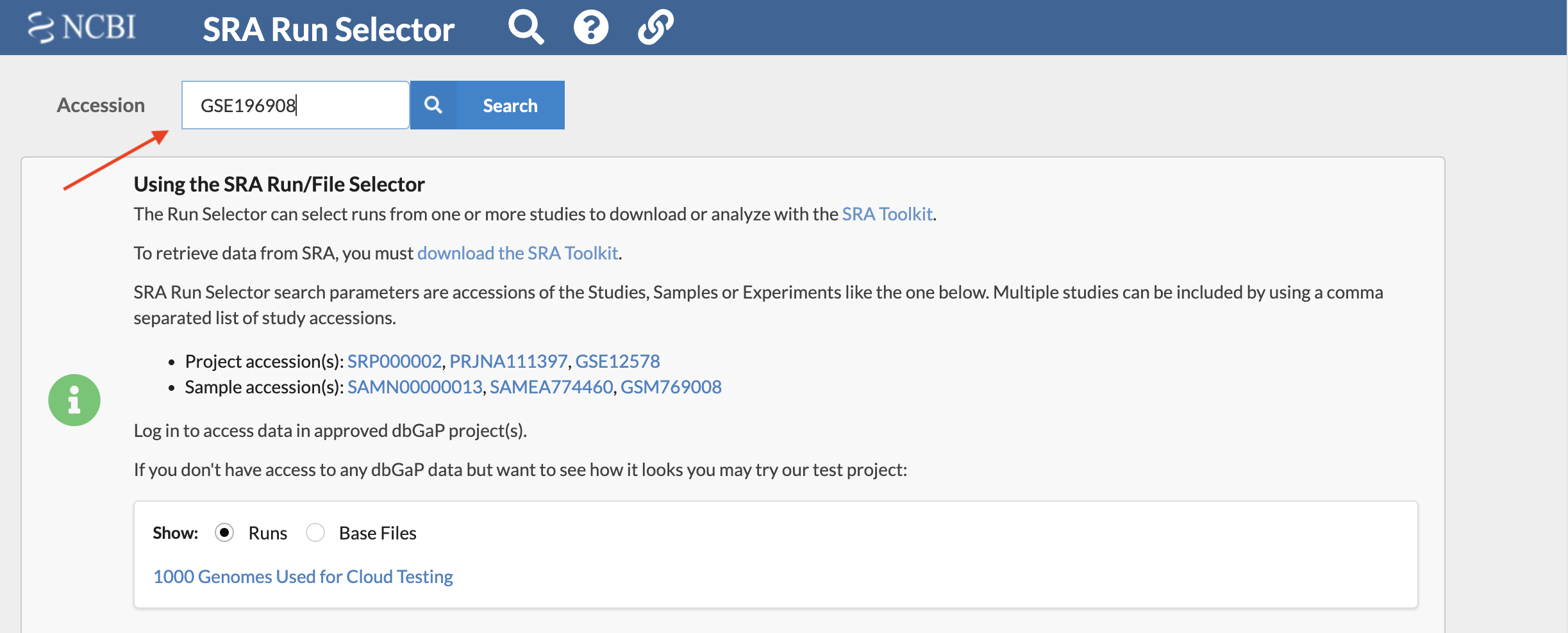Click the magnifier icon beside Search button
Viewport: 1568px width, 633px height.
433,105
